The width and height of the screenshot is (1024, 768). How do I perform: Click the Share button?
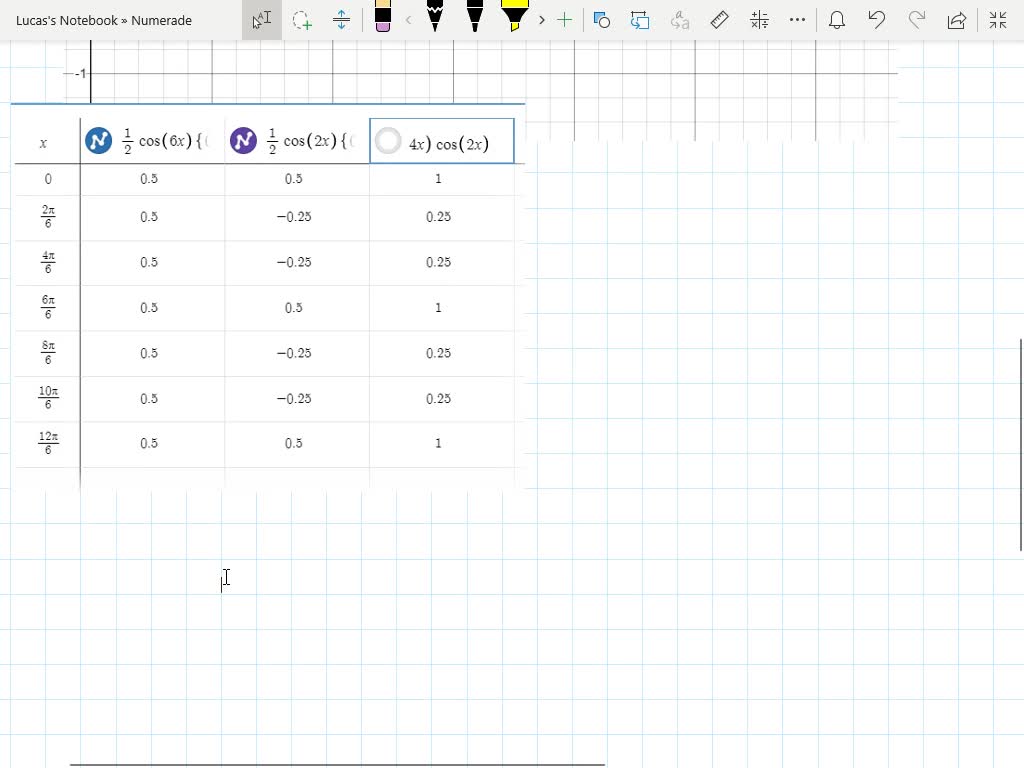click(x=956, y=20)
